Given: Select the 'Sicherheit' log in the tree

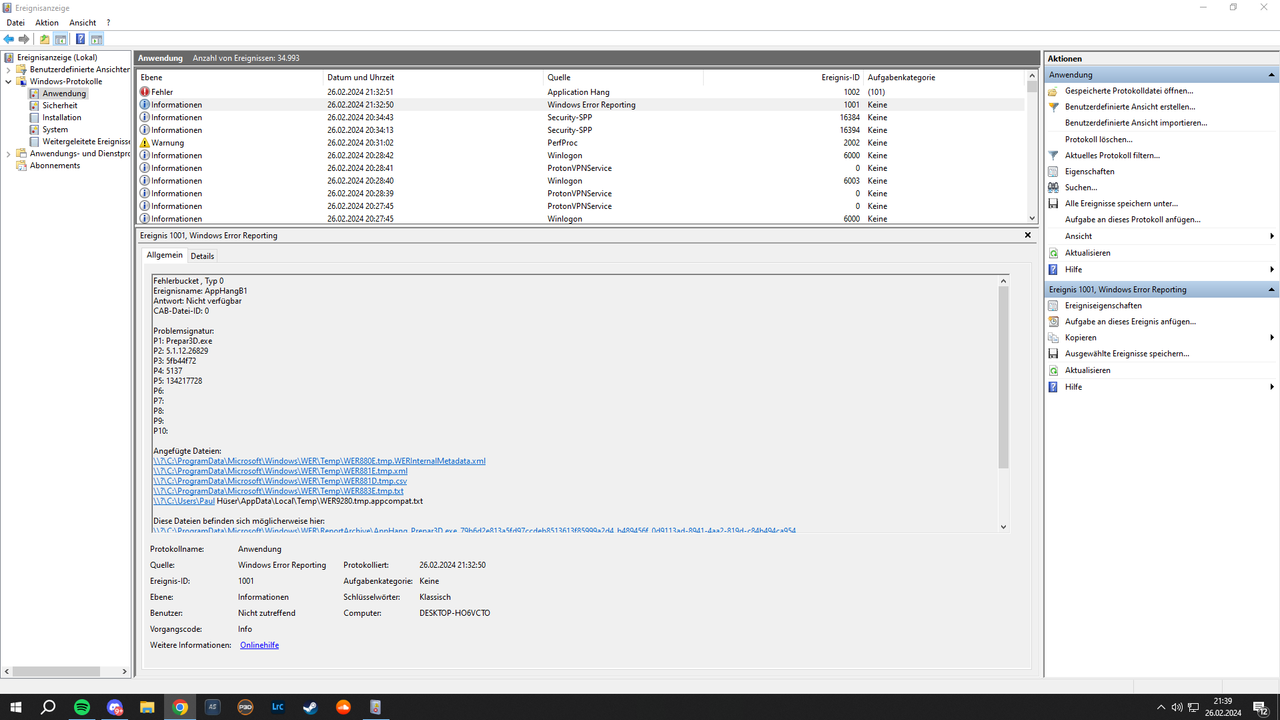Looking at the screenshot, I should click(60, 106).
